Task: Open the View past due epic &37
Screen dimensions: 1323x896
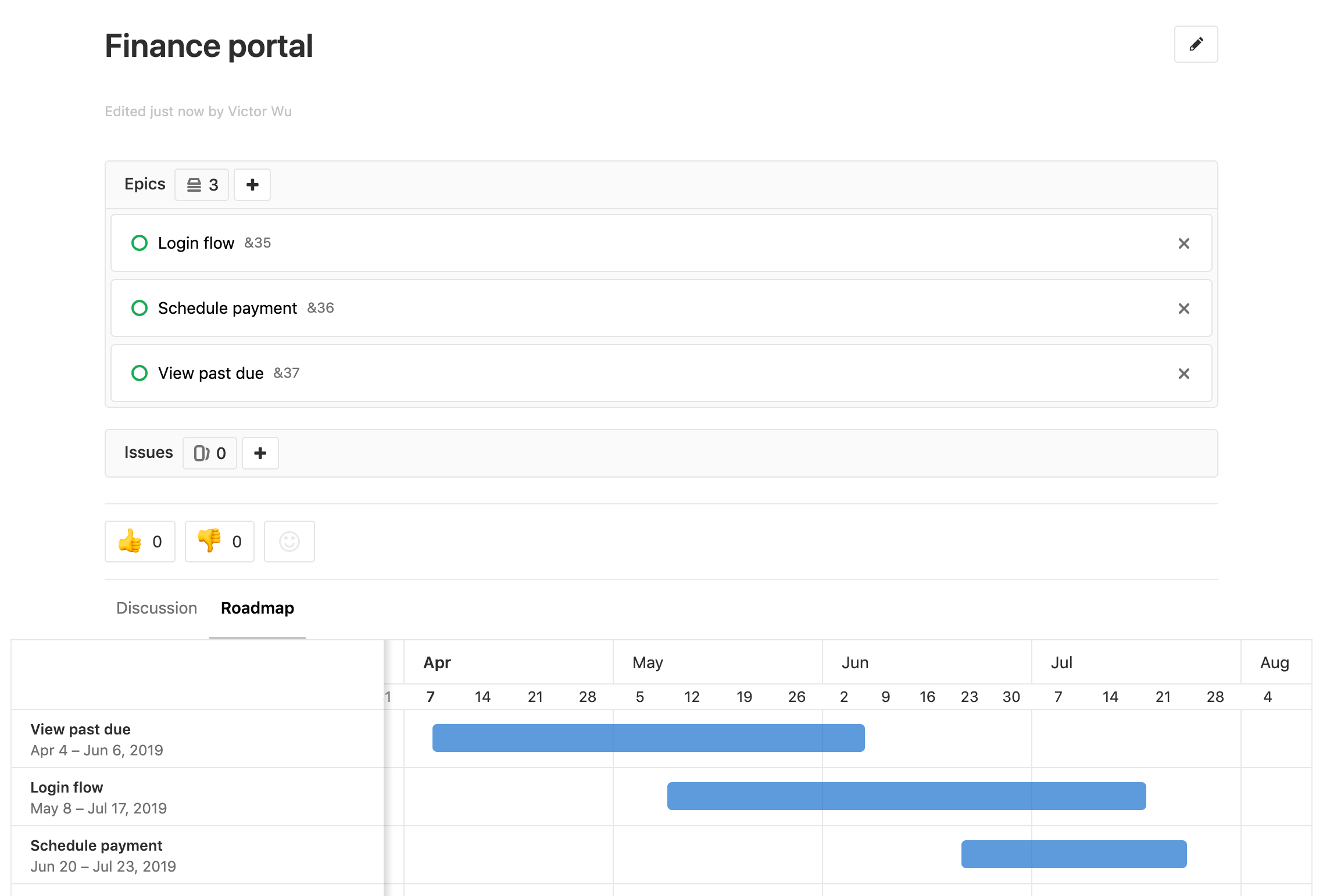Action: tap(210, 373)
